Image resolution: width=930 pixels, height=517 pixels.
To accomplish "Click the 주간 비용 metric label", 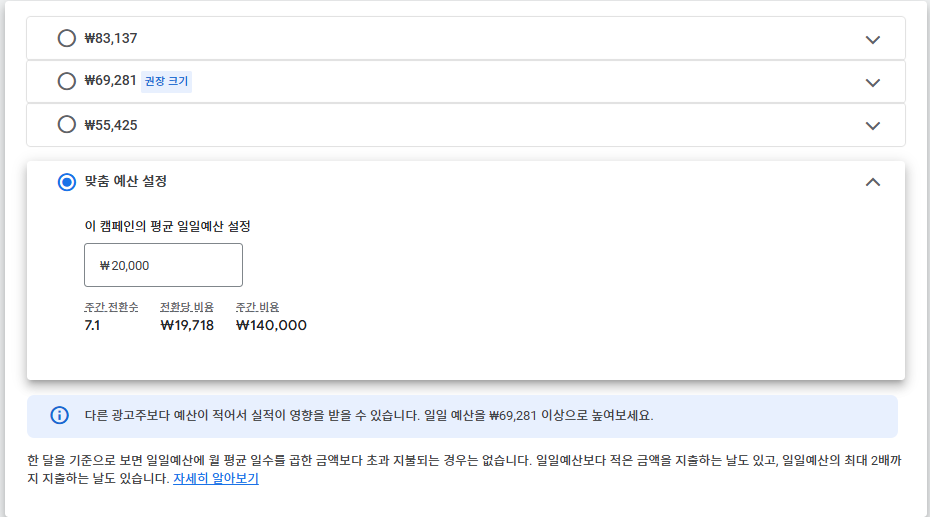I will coord(257,307).
